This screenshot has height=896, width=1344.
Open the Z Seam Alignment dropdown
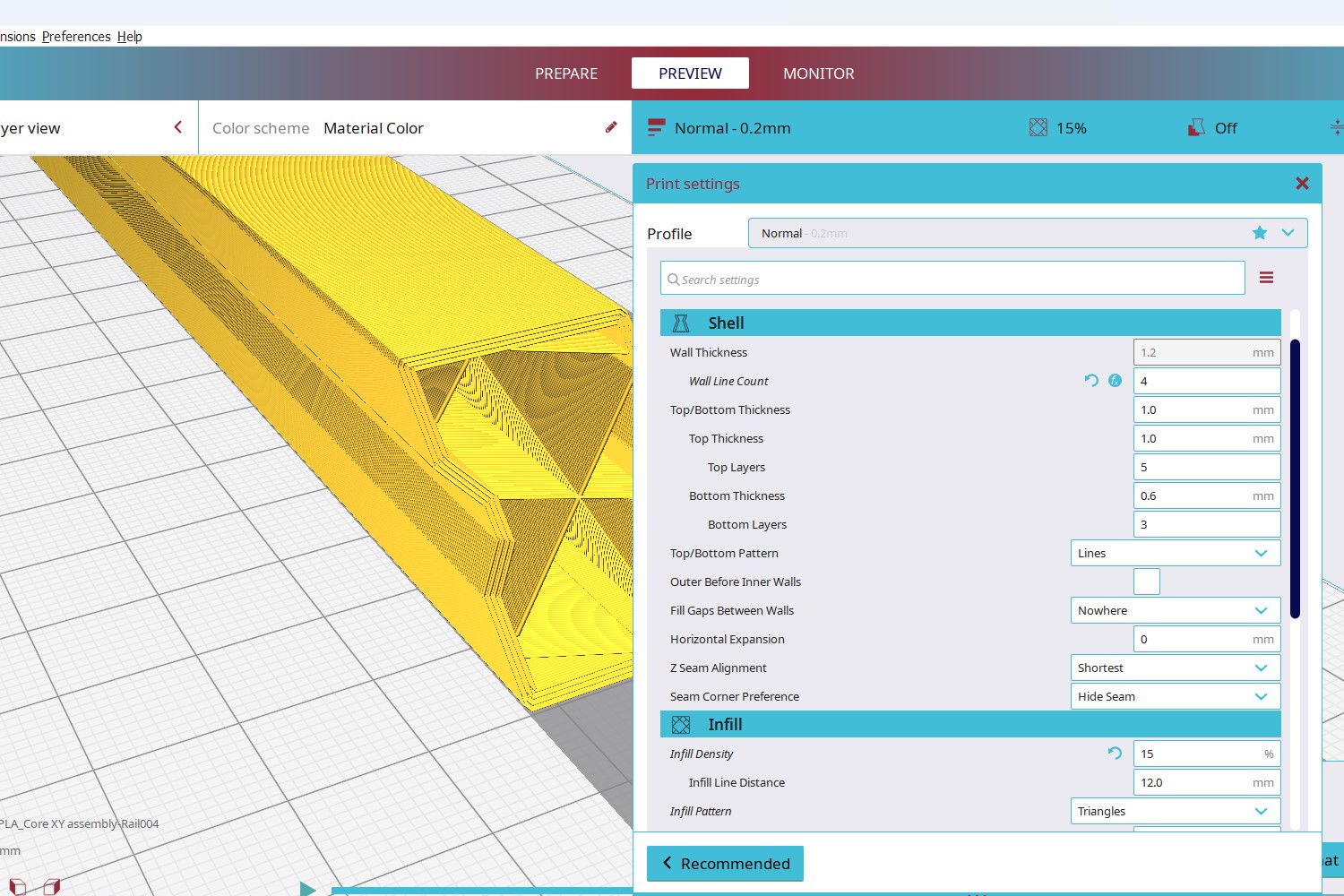1176,668
